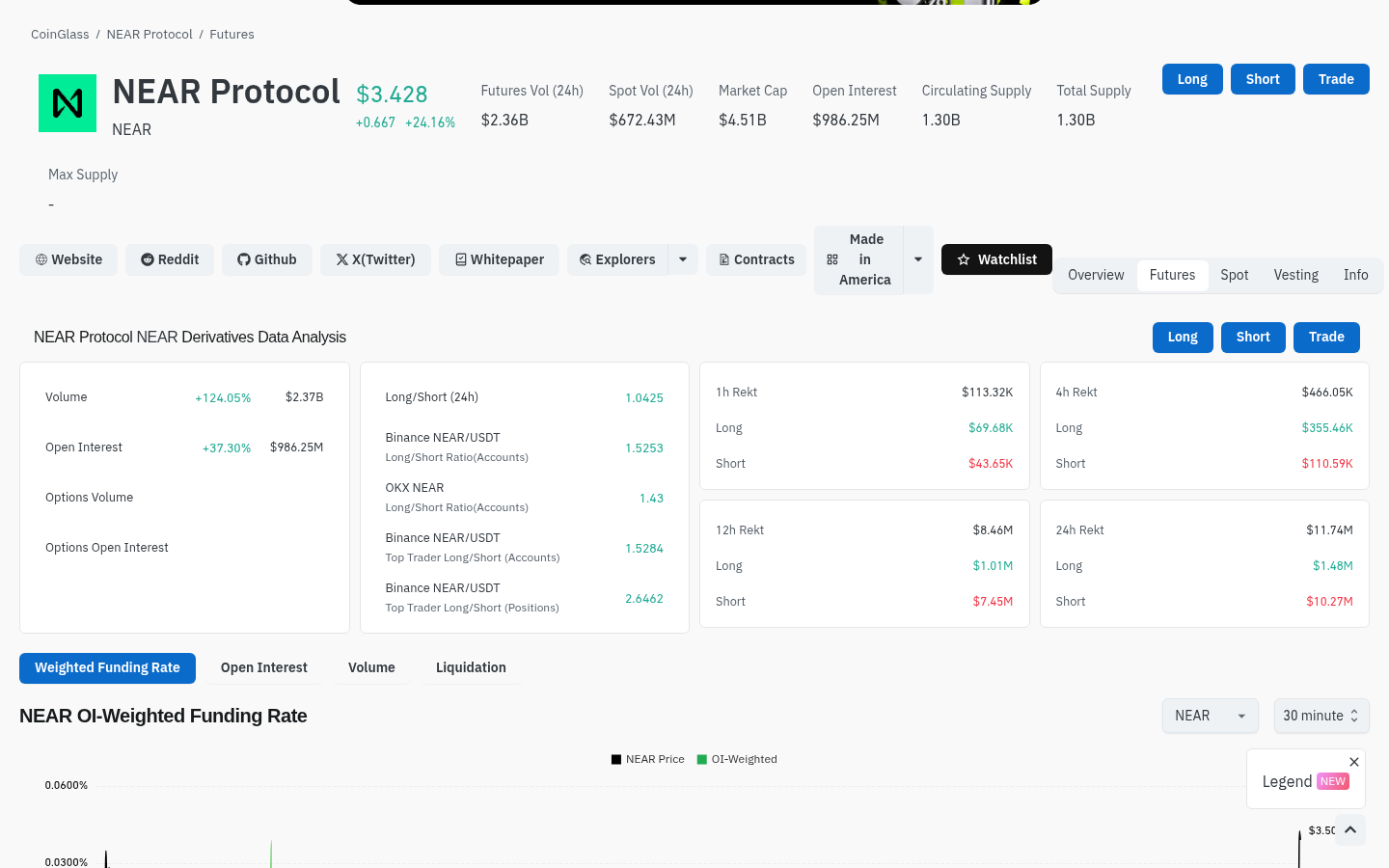This screenshot has width=1389, height=868.
Task: Click the Futures Vol (24h) $2.36B value
Action: (504, 121)
